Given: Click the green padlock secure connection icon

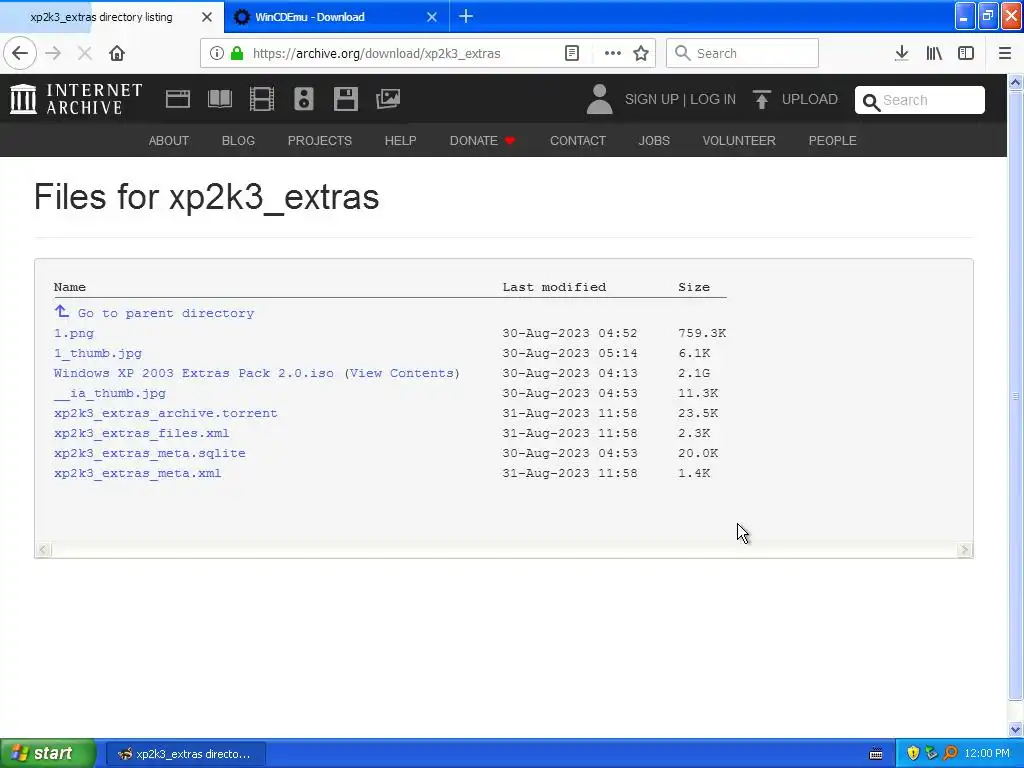Looking at the screenshot, I should click(237, 53).
